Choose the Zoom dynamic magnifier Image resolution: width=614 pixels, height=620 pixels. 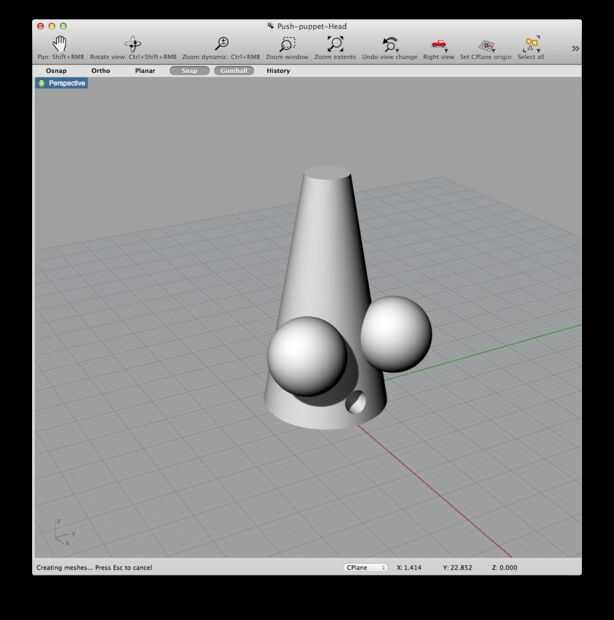pyautogui.click(x=221, y=43)
